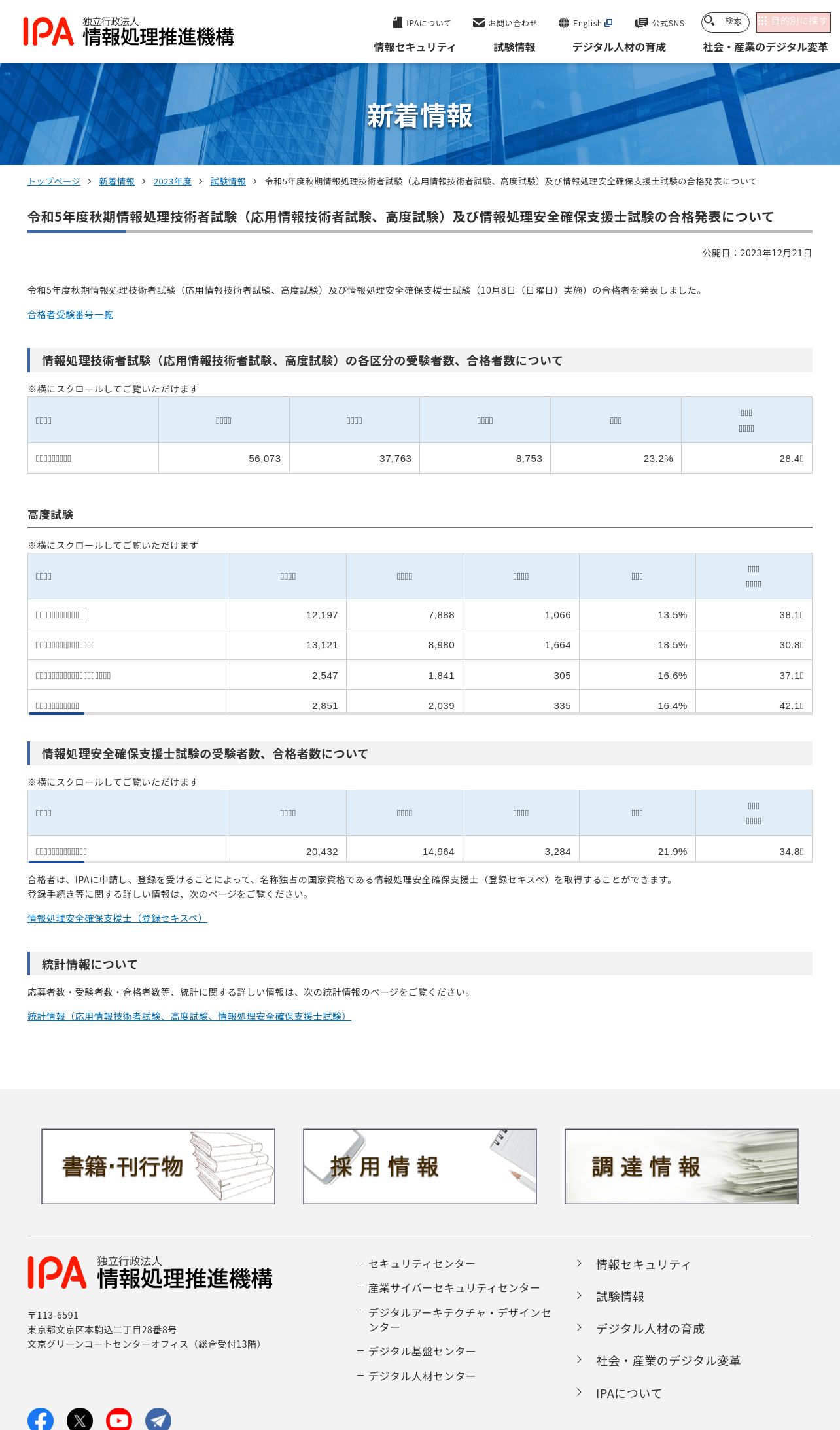Open the 統計情報 statistics page link

189,1017
